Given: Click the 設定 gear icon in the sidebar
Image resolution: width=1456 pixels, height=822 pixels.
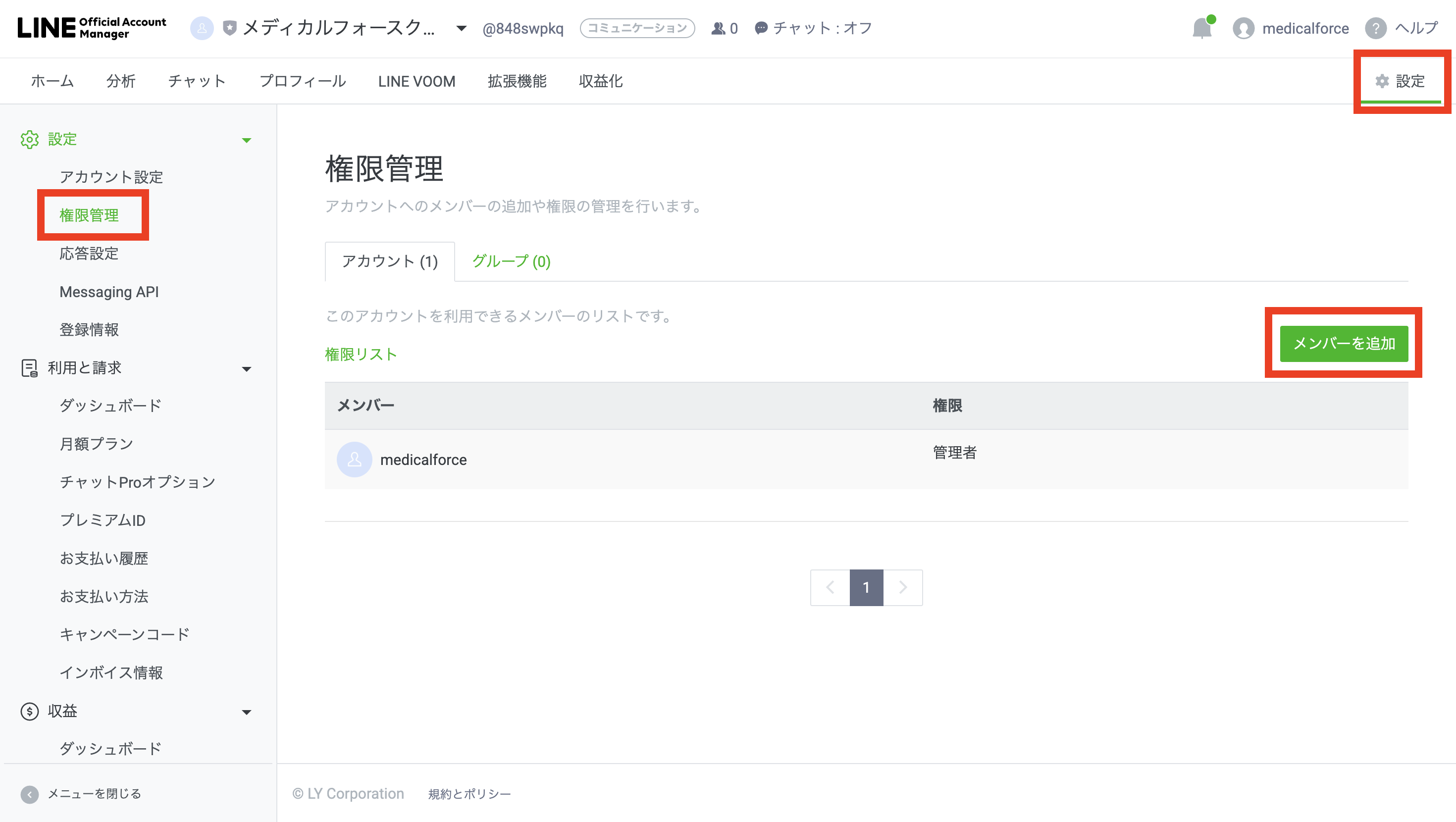Looking at the screenshot, I should tap(29, 140).
